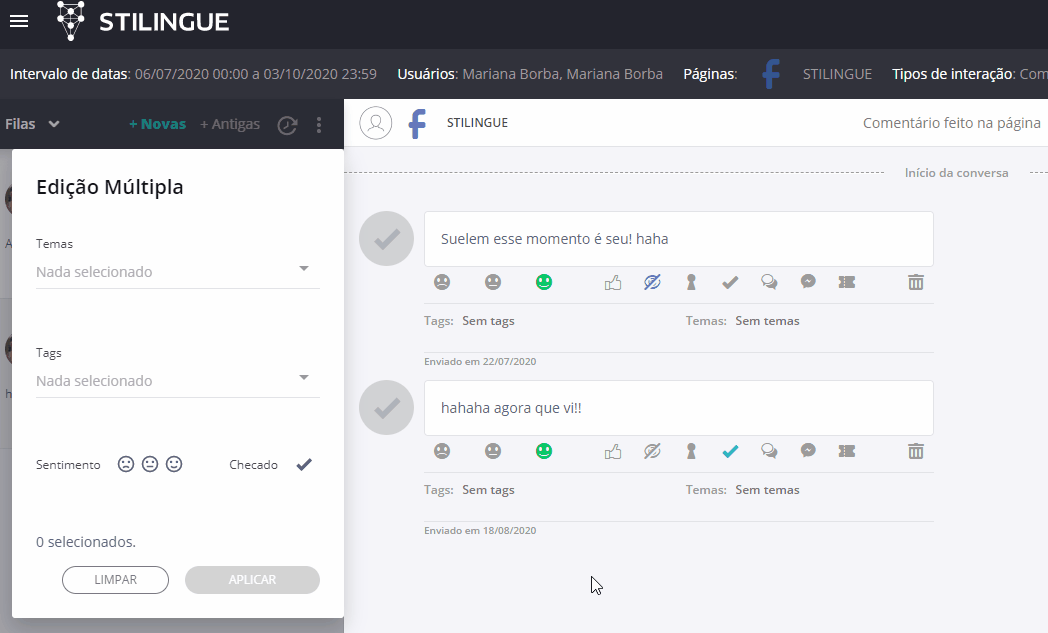1048x633 pixels.
Task: Mark 'Suelem esse momento' comment as checked
Action: [x=730, y=283]
